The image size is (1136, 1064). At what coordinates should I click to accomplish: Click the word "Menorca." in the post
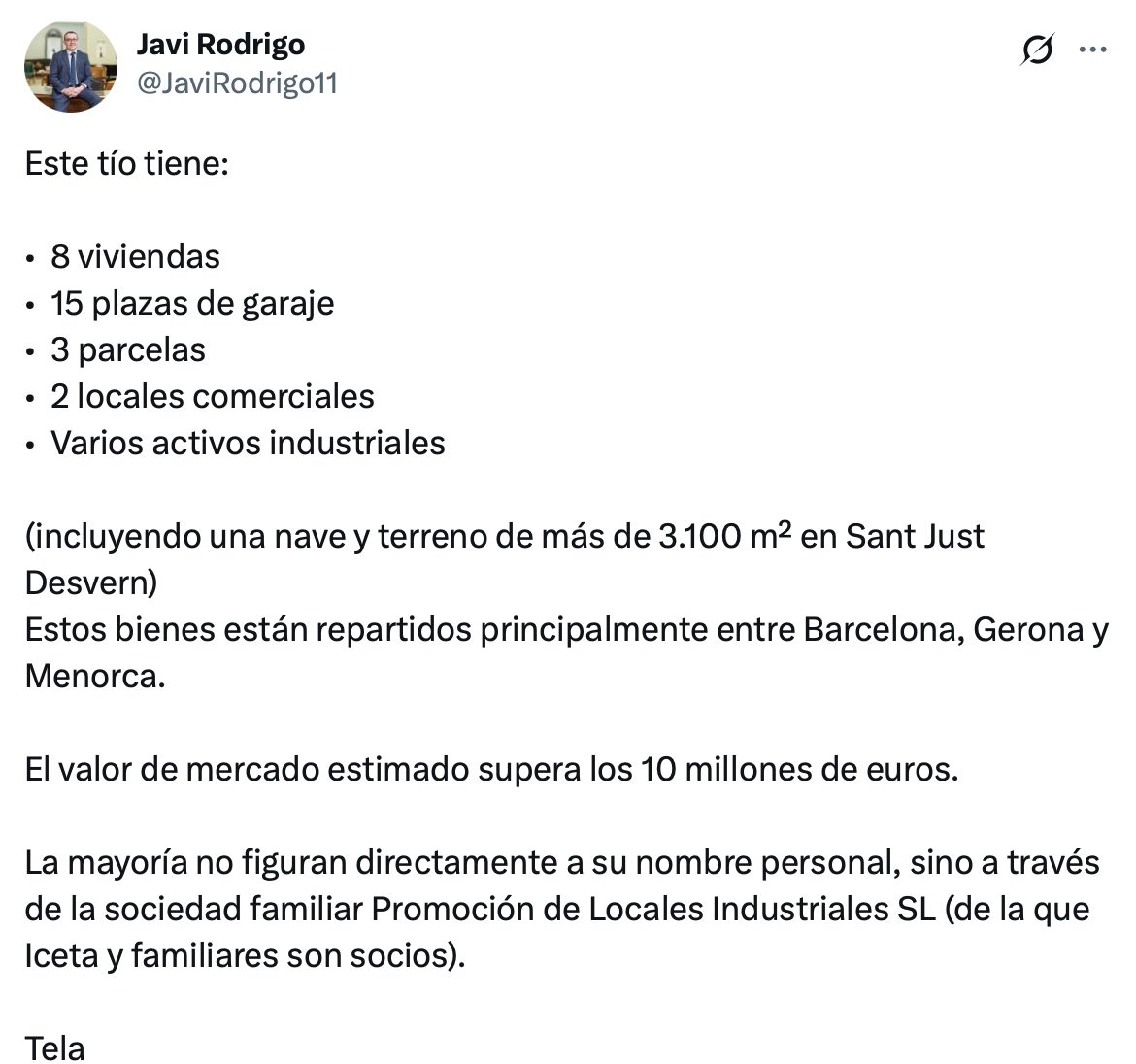click(95, 677)
